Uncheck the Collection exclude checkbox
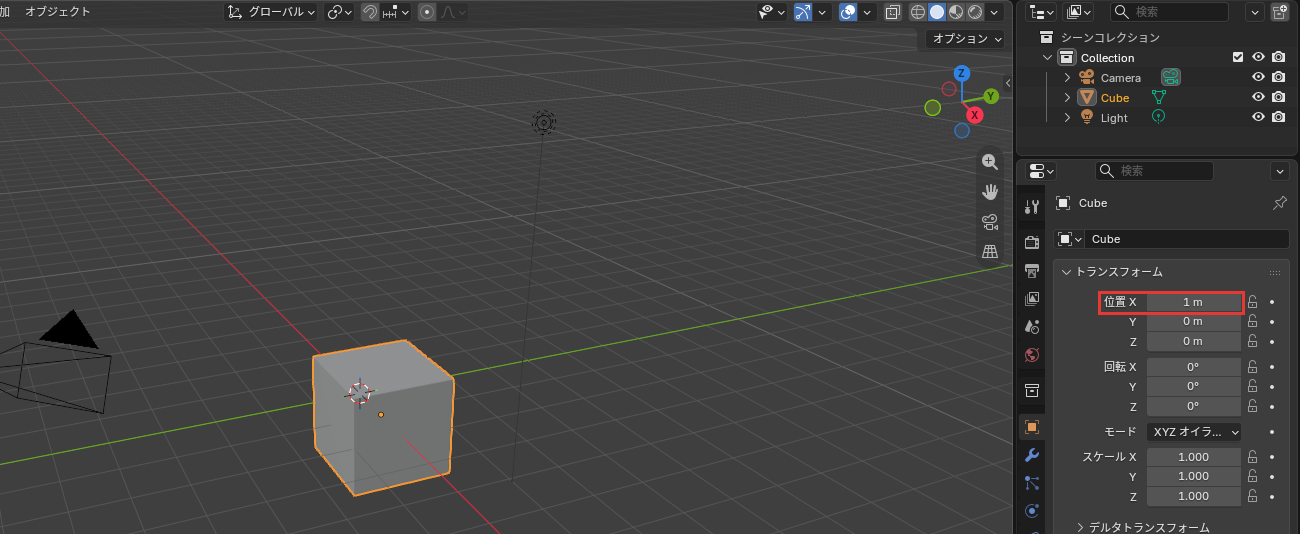 point(1238,57)
